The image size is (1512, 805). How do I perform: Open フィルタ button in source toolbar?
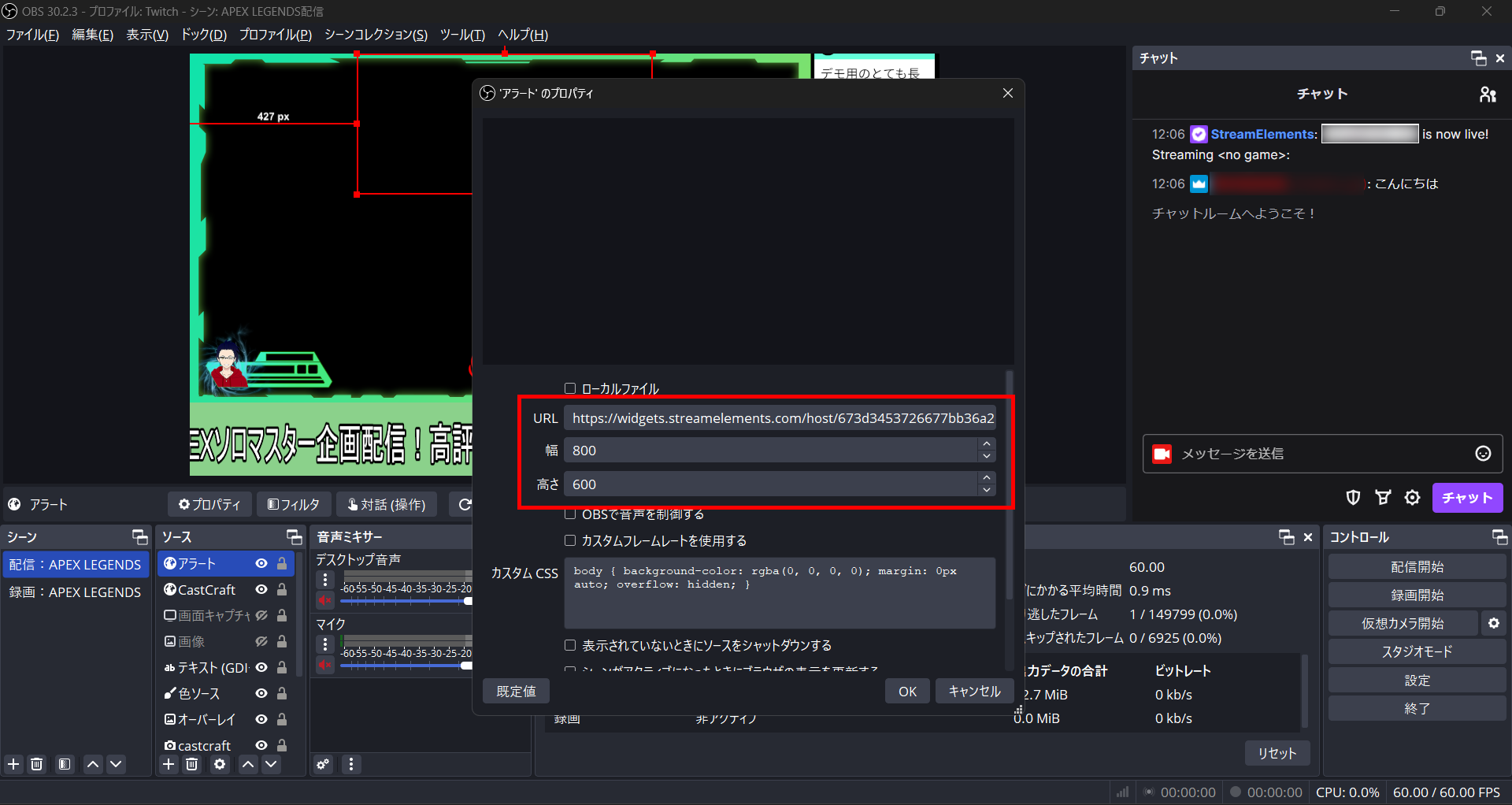click(294, 504)
